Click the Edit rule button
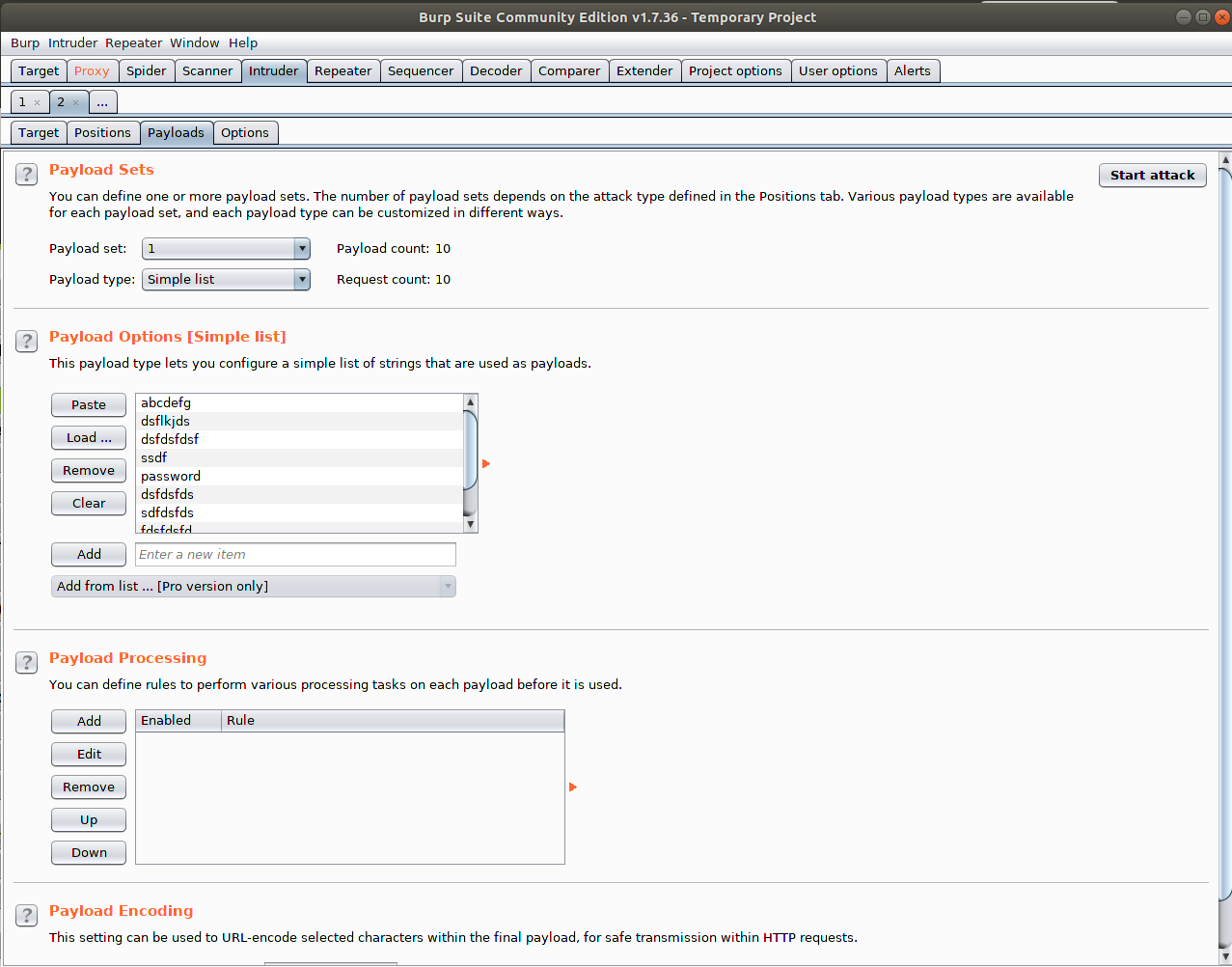This screenshot has height=967, width=1232. (89, 755)
